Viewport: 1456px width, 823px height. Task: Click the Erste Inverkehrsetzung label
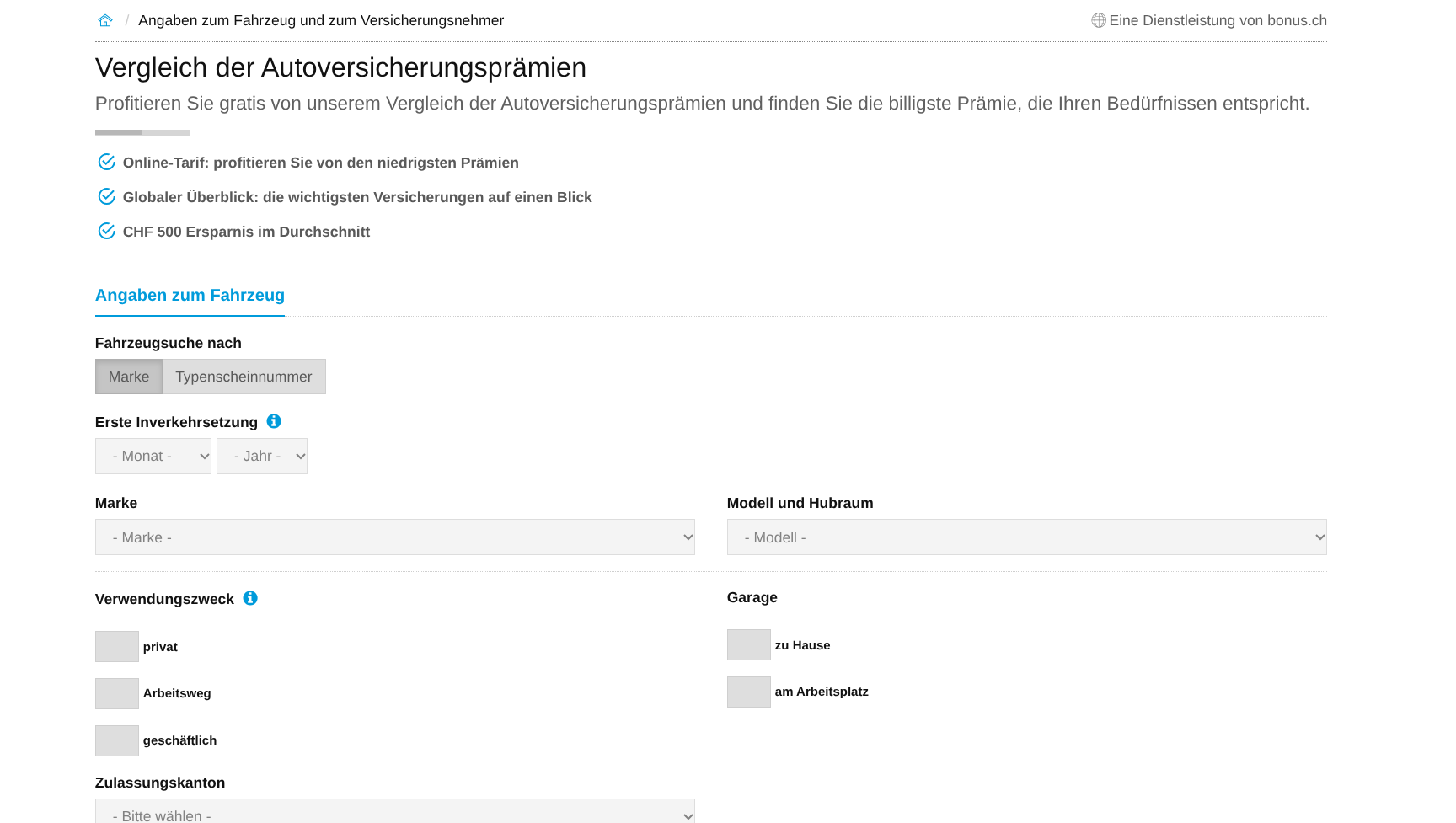[176, 422]
